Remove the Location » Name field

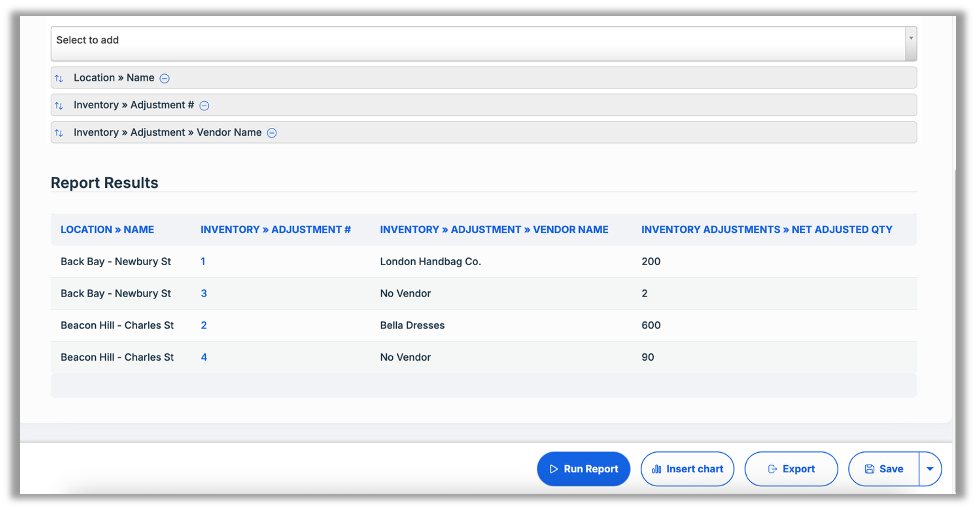[165, 78]
